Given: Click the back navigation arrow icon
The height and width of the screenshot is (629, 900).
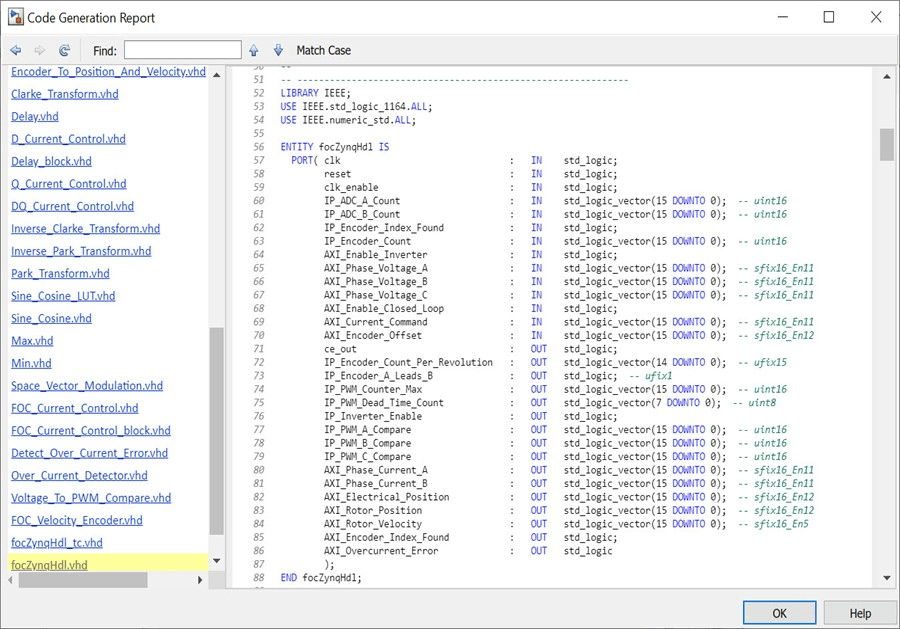Looking at the screenshot, I should click(16, 50).
